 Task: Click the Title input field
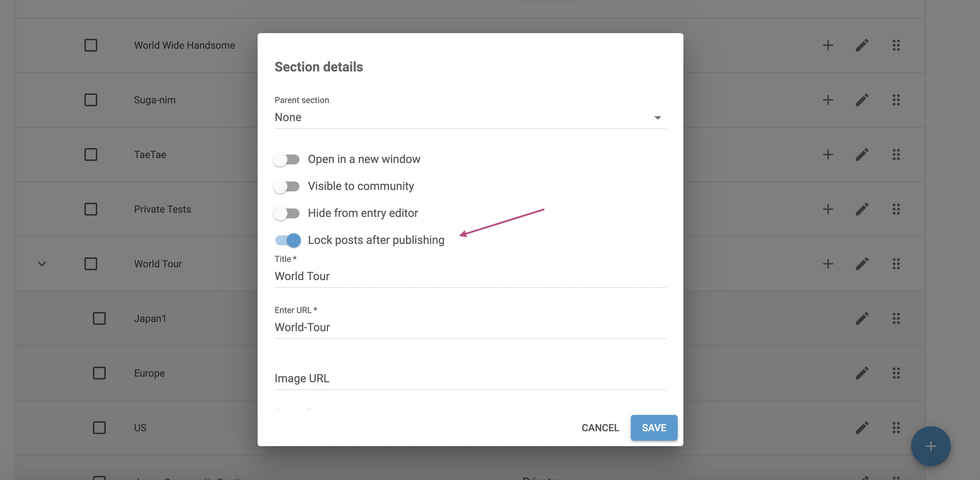tap(469, 276)
